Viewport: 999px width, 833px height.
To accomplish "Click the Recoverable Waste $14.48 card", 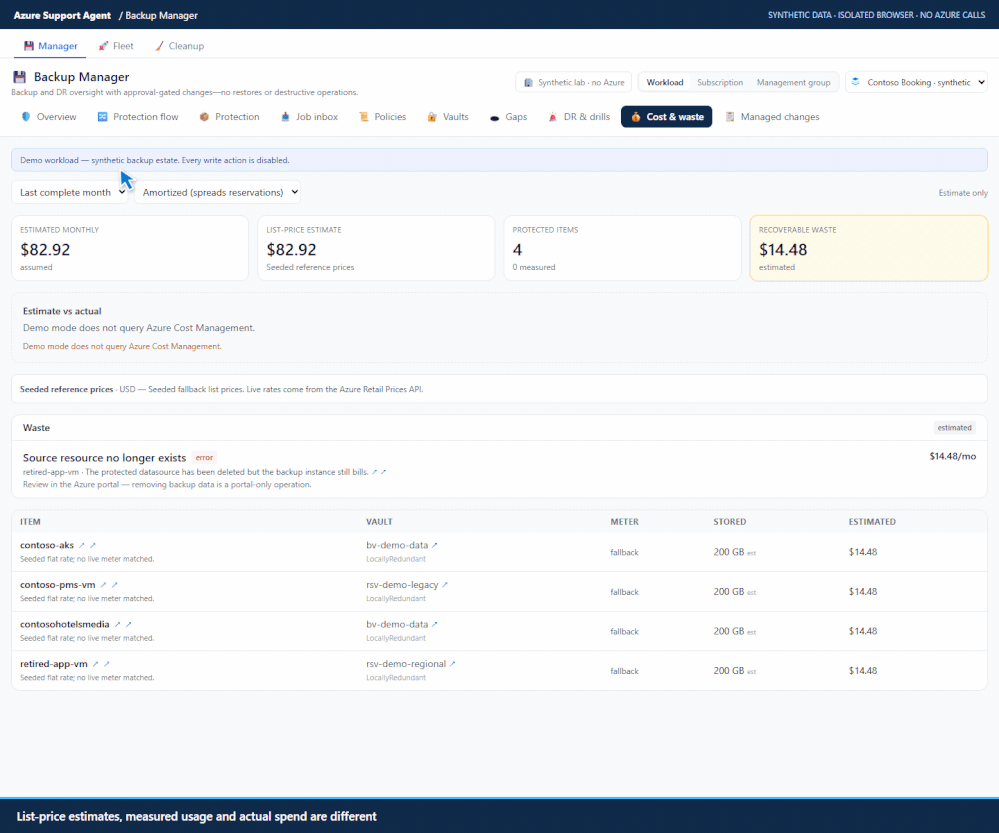I will click(x=869, y=248).
